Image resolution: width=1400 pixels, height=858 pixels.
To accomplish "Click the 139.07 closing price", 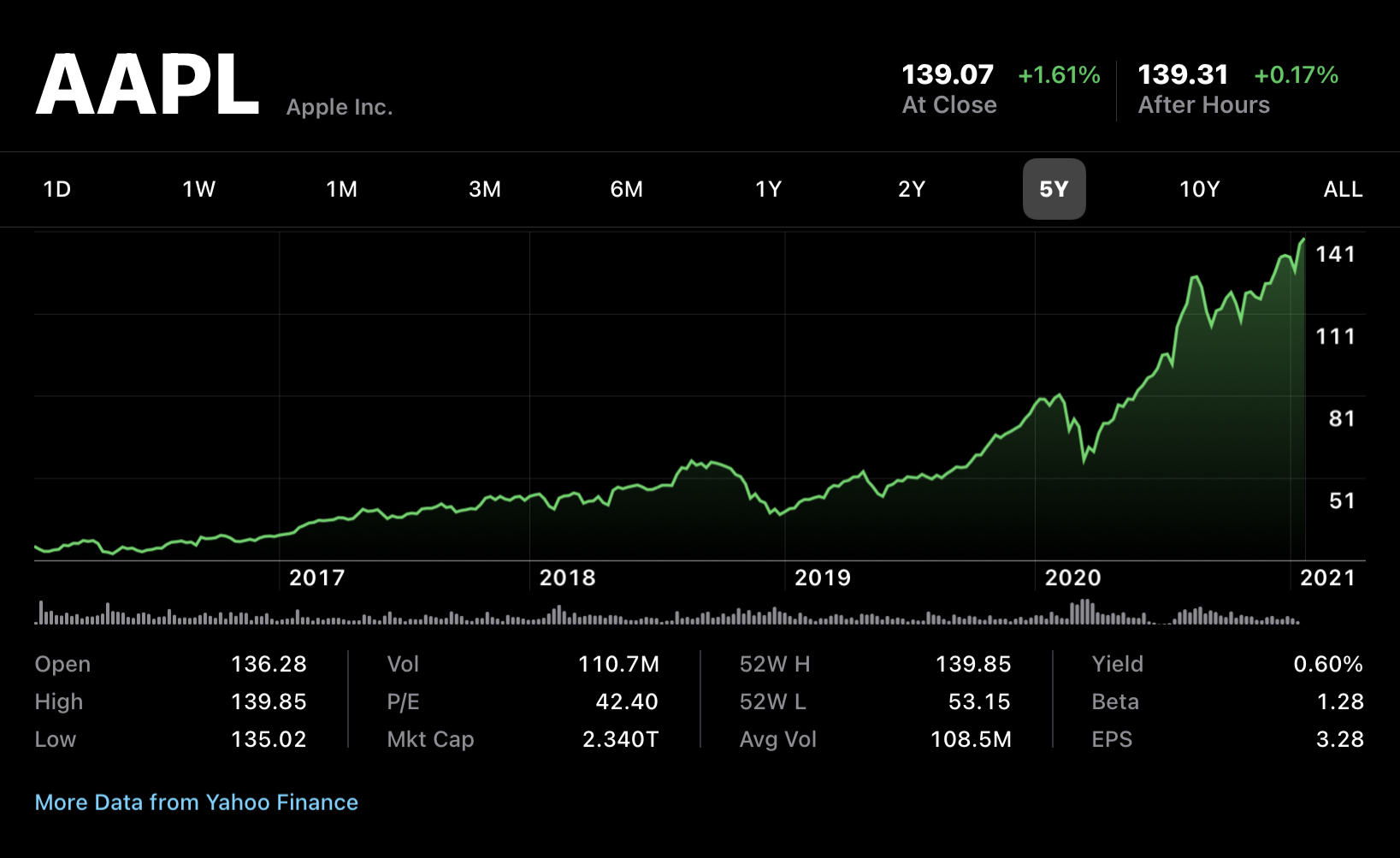I will [x=948, y=75].
